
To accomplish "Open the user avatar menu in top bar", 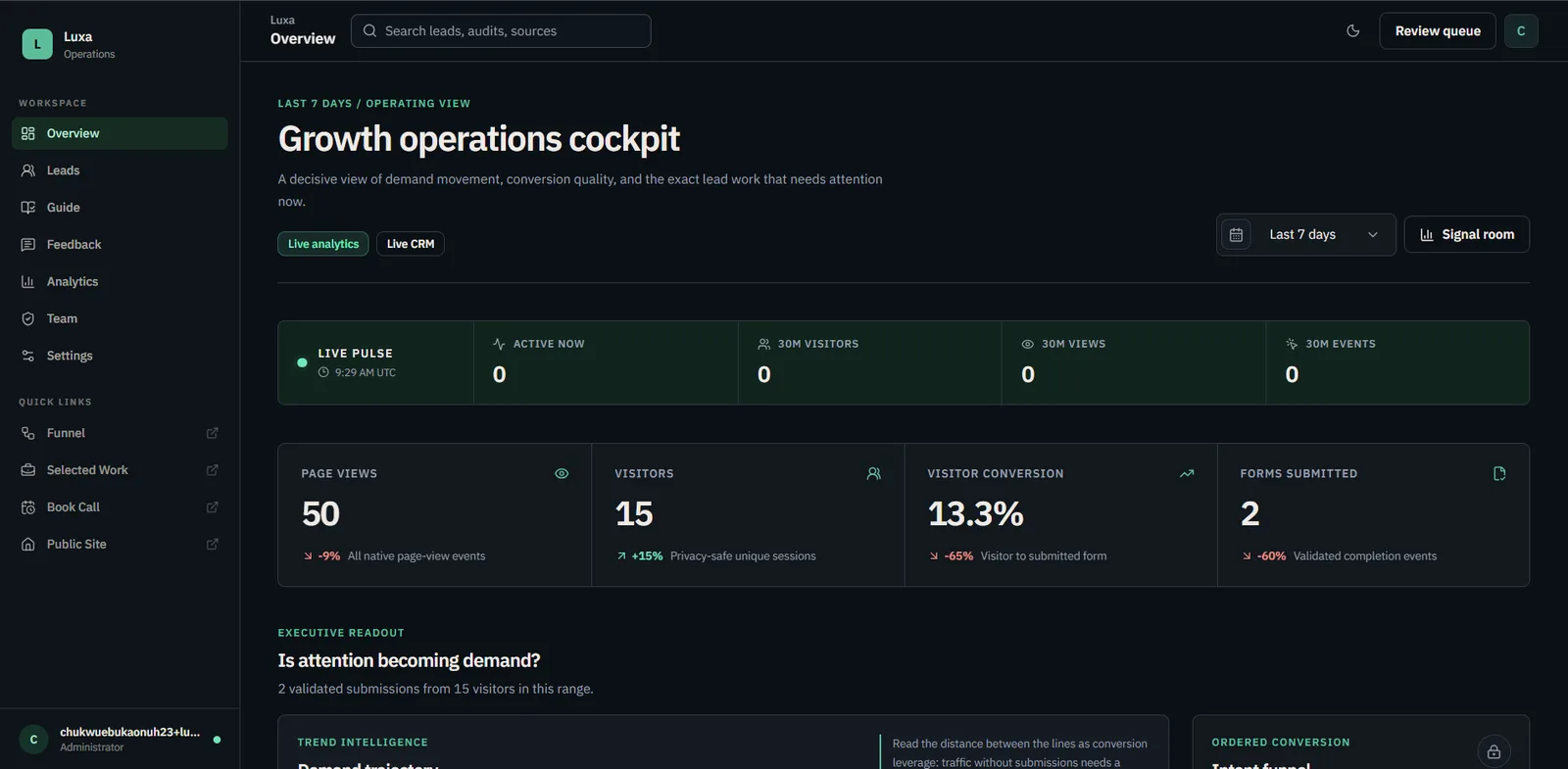I will click(x=1520, y=30).
